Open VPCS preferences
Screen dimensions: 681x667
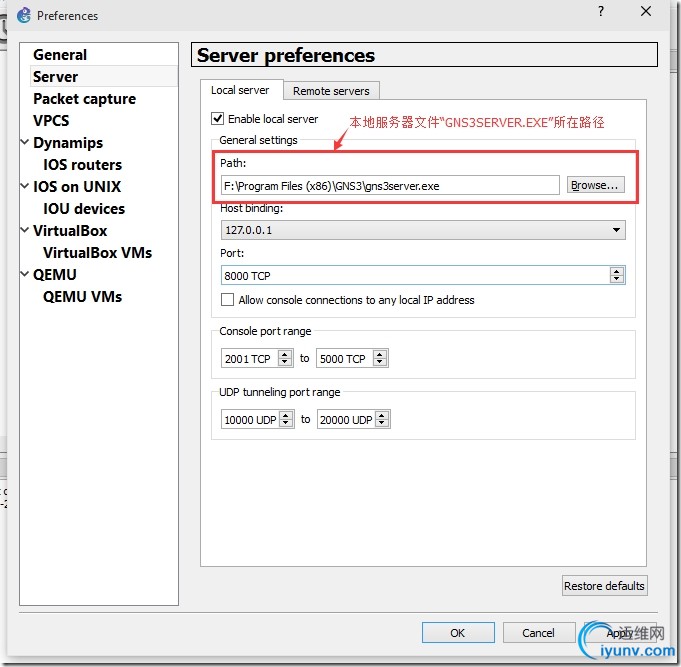pos(51,121)
